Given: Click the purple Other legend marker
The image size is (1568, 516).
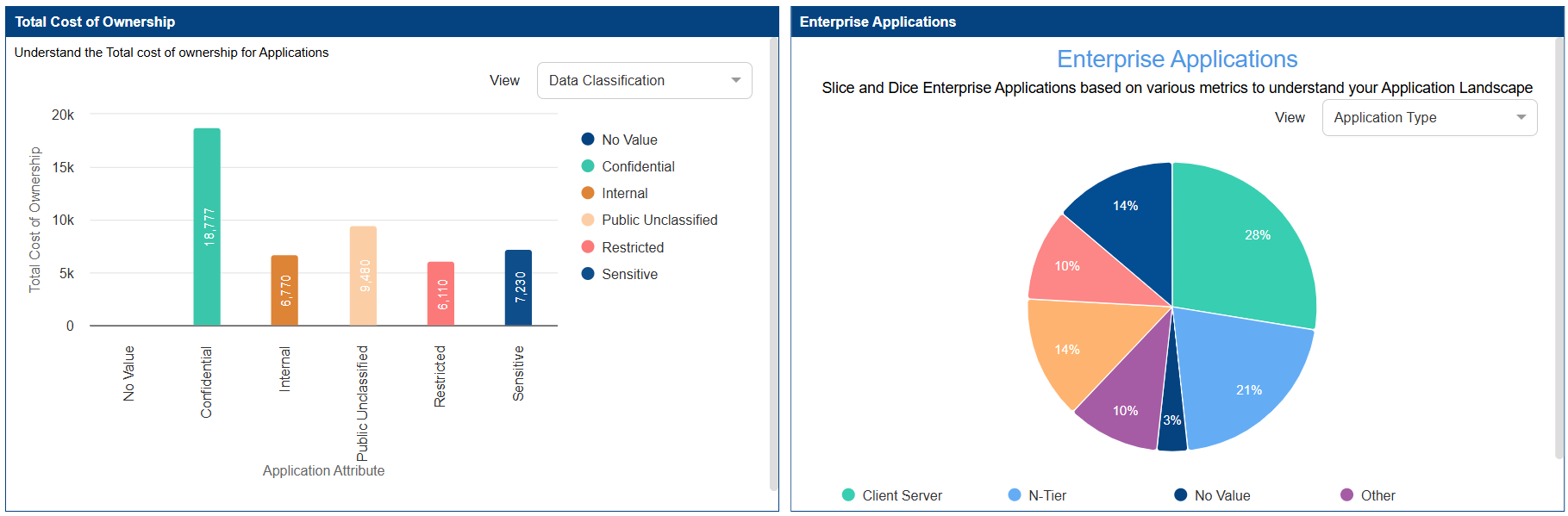Looking at the screenshot, I should tap(1346, 495).
